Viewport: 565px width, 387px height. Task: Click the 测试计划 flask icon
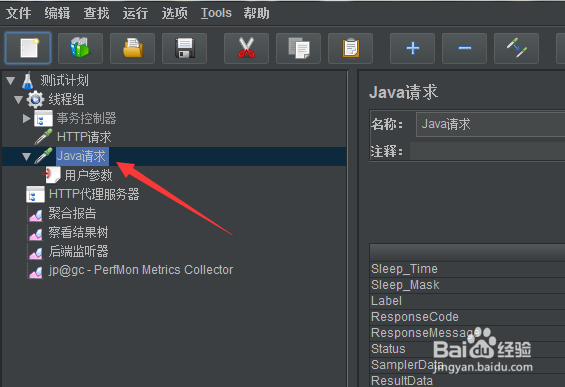pyautogui.click(x=27, y=81)
